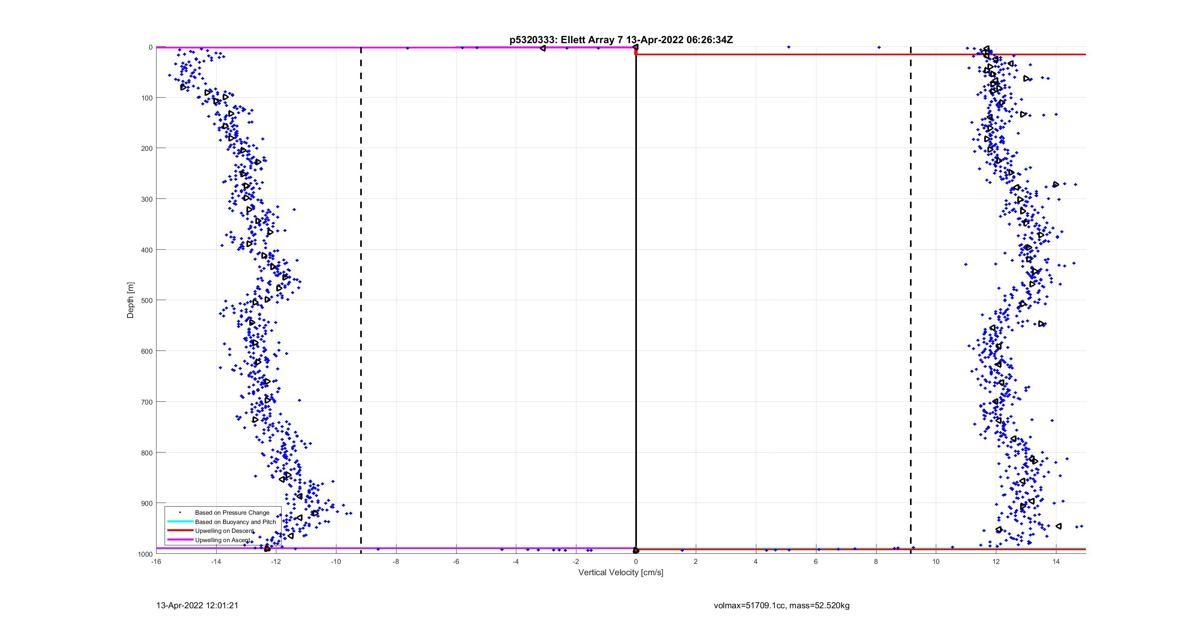
Task: Click the magenta line sample in legend
Action: pyautogui.click(x=179, y=540)
